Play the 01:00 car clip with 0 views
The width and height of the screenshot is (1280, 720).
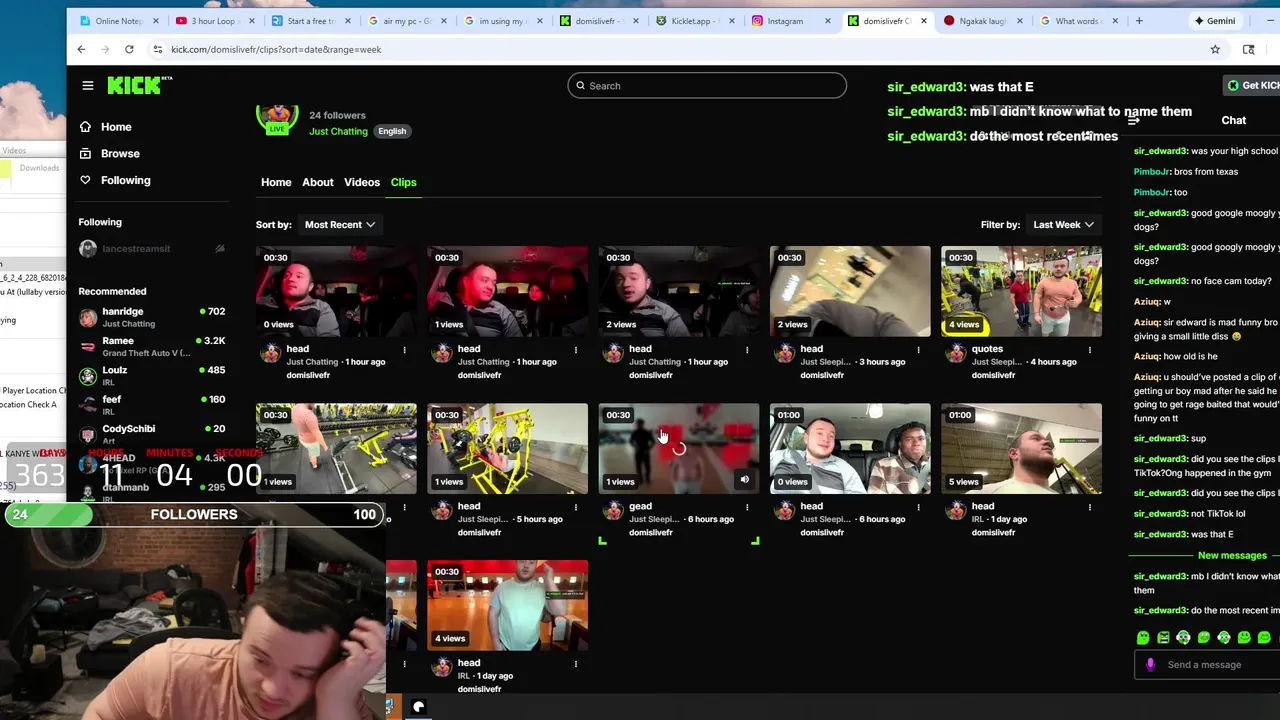850,449
